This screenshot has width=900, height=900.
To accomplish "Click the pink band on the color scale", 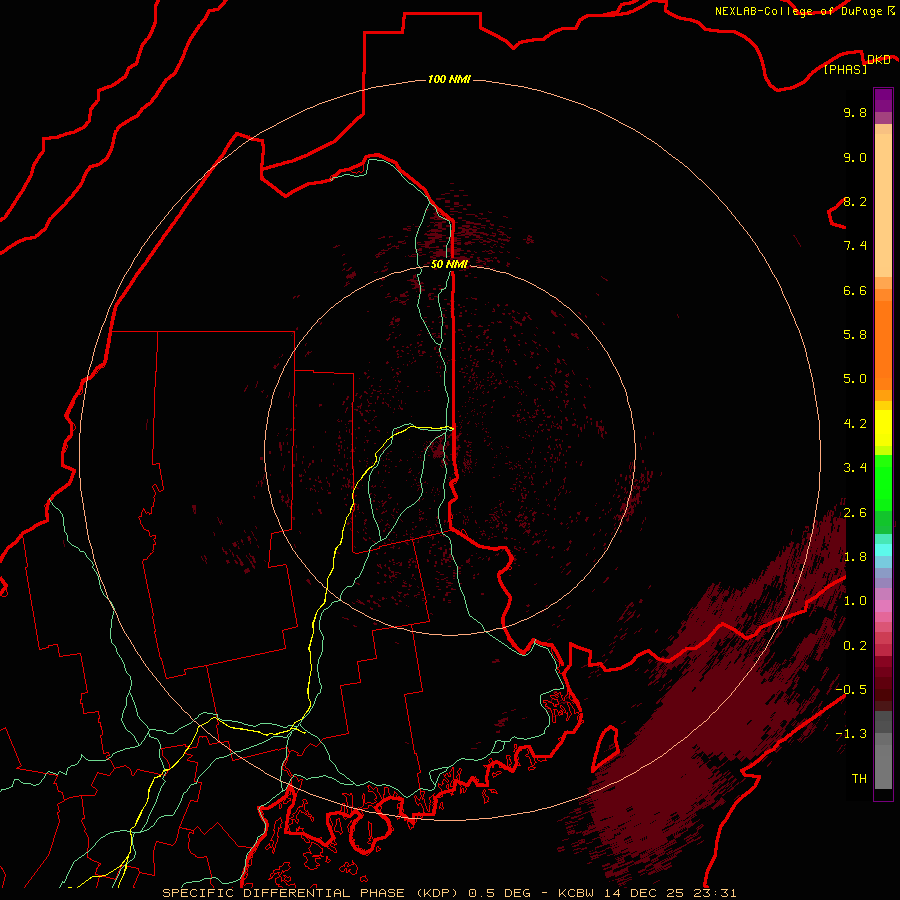I will (x=883, y=606).
